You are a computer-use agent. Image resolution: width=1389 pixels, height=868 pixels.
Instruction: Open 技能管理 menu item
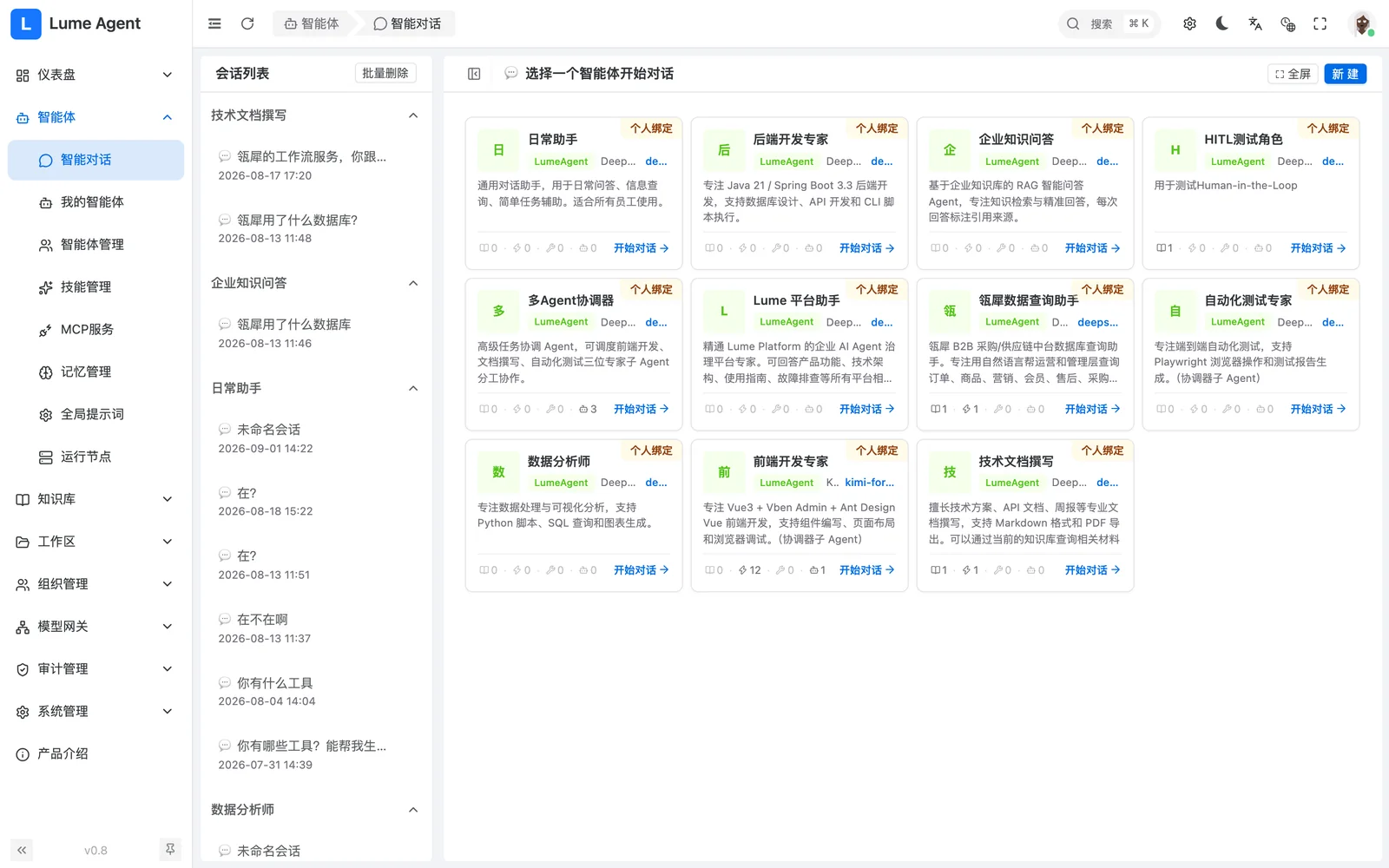click(x=95, y=287)
